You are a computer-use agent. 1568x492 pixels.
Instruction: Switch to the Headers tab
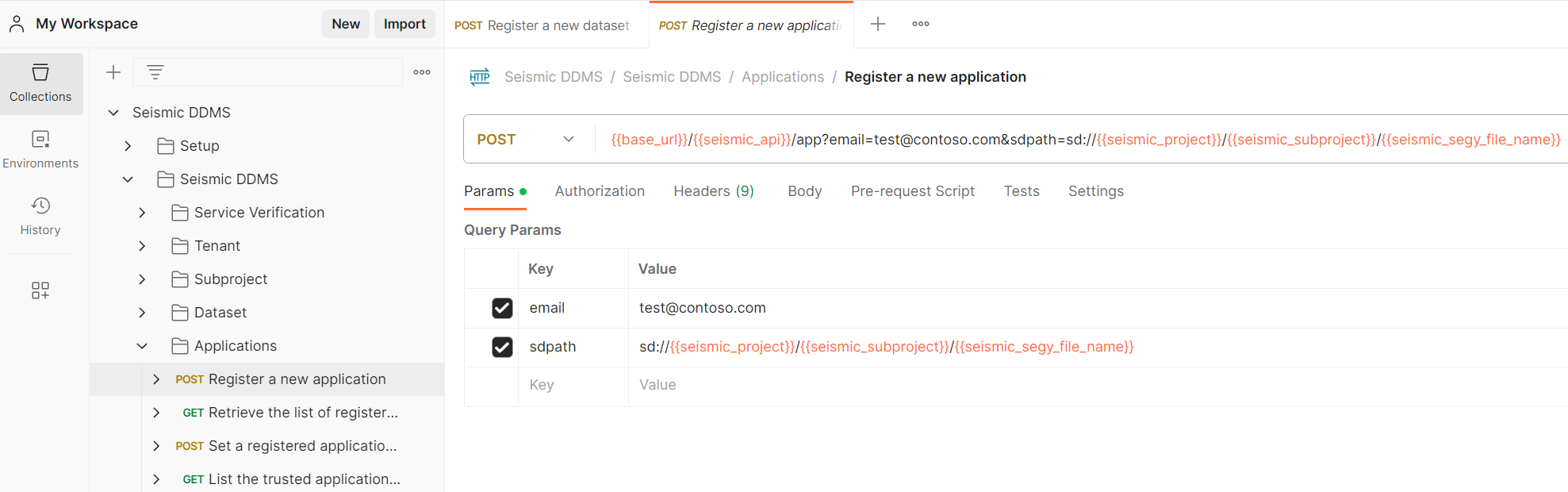click(x=713, y=191)
